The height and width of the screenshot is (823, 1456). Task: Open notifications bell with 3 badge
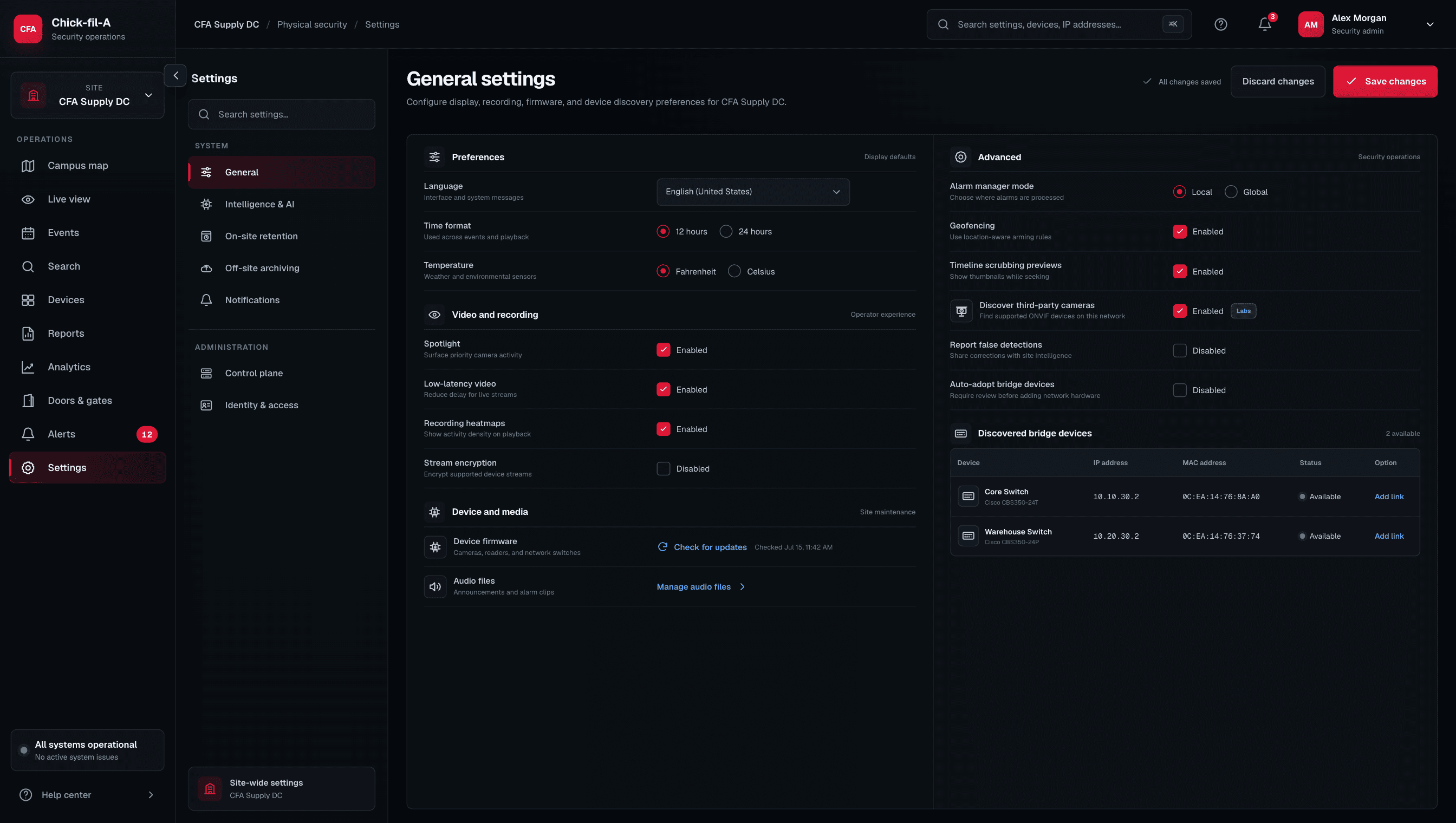[1265, 24]
